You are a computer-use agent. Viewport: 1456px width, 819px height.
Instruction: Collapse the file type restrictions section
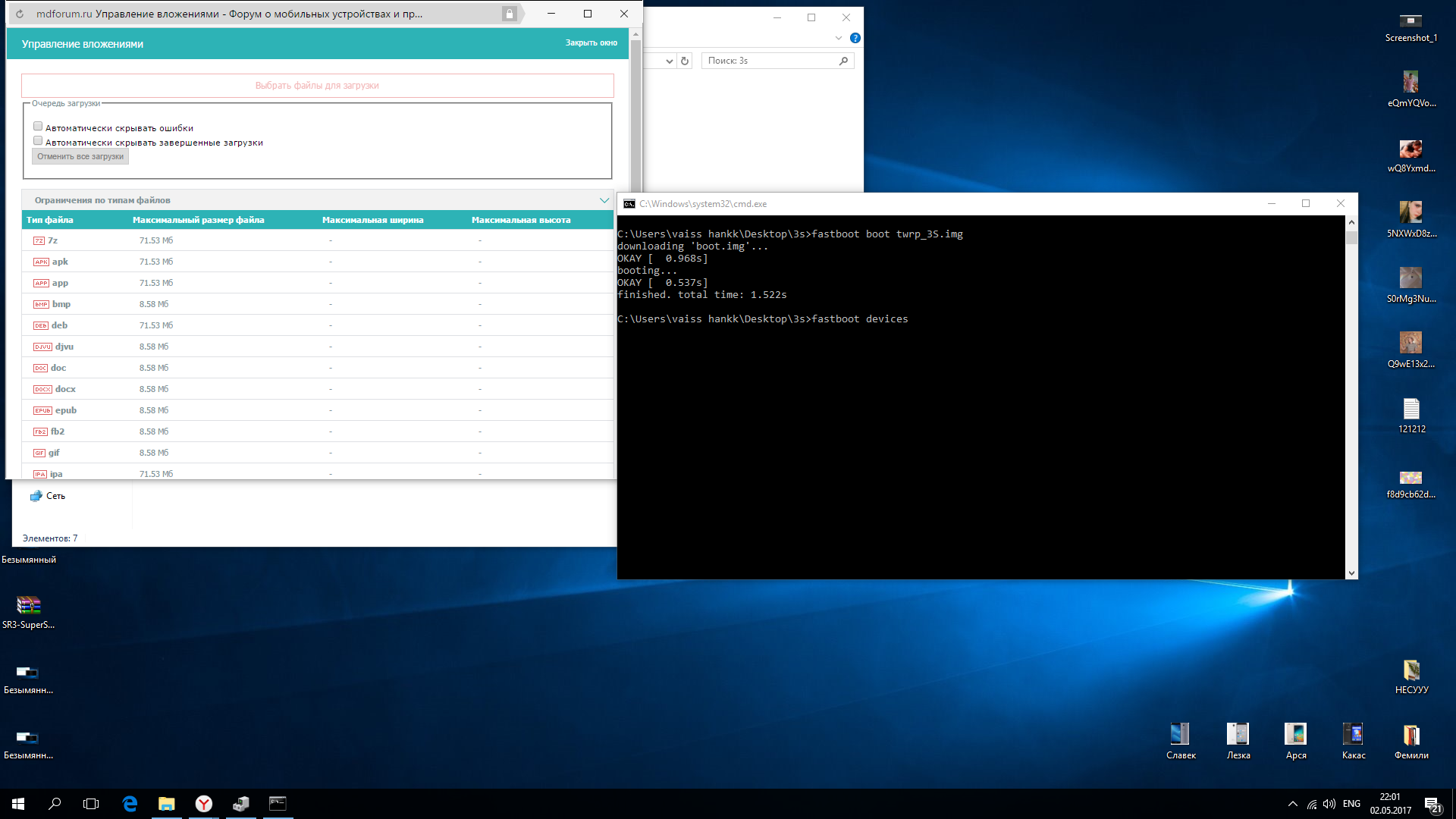[604, 200]
